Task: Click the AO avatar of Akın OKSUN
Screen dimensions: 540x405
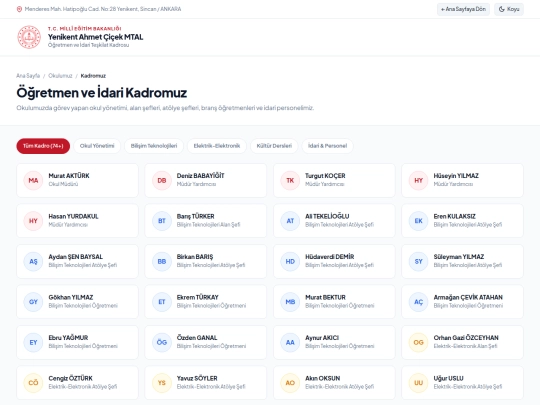Action: pyautogui.click(x=290, y=383)
